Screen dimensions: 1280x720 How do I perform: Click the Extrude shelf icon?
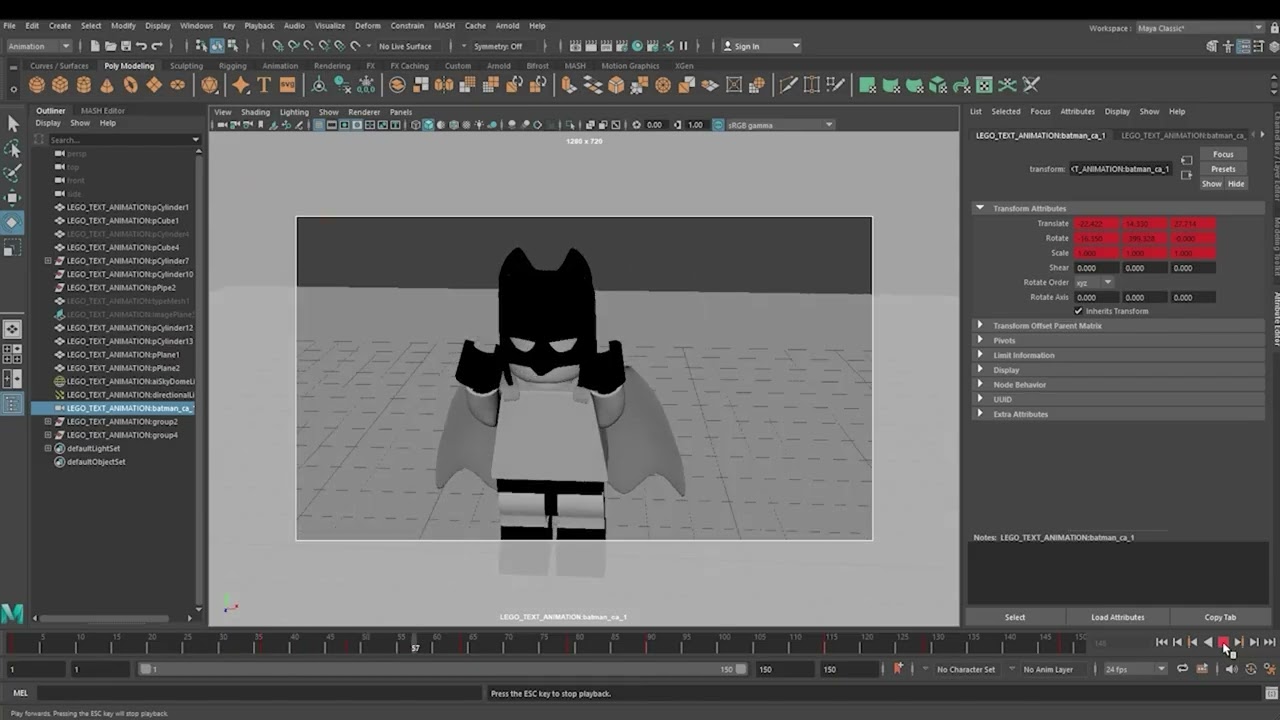pyautogui.click(x=570, y=85)
